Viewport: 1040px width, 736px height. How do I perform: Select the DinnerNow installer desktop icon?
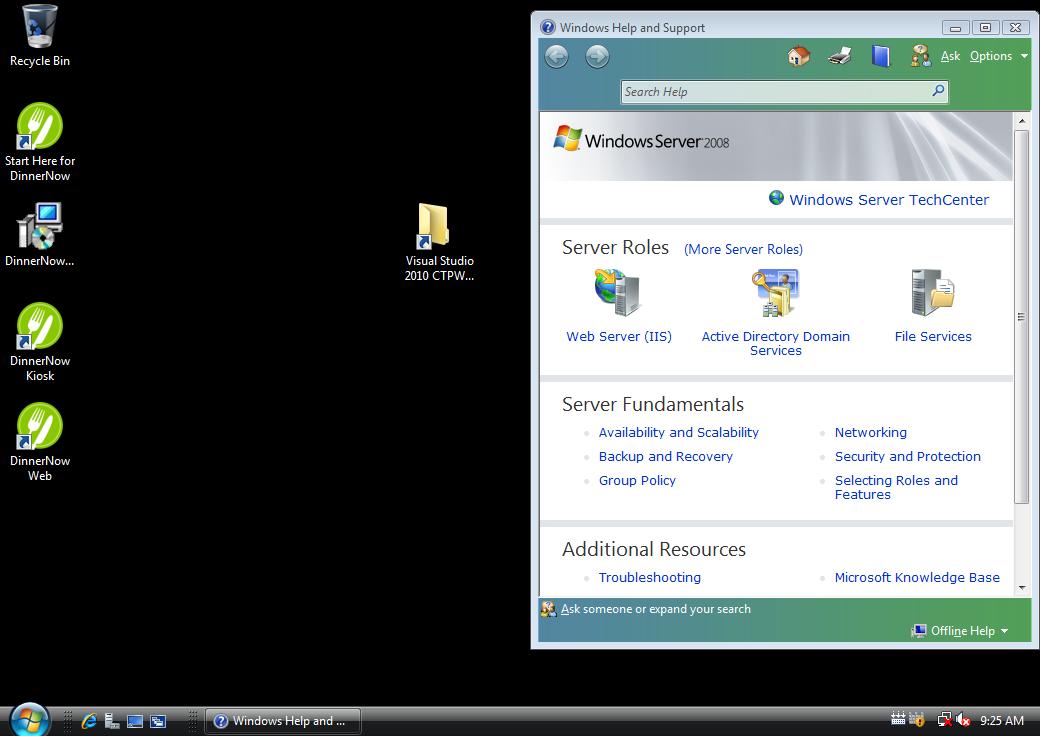(40, 235)
